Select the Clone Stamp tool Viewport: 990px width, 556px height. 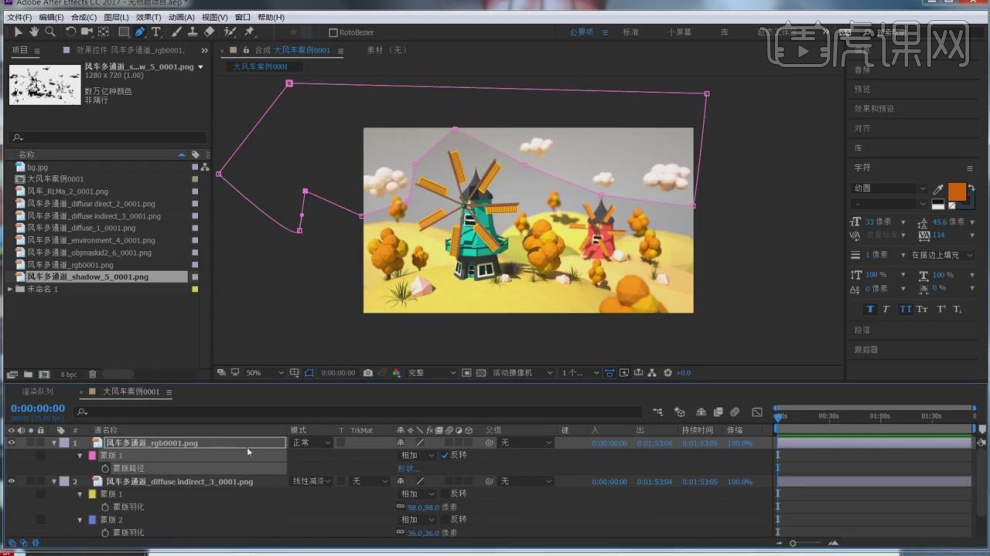coord(192,32)
